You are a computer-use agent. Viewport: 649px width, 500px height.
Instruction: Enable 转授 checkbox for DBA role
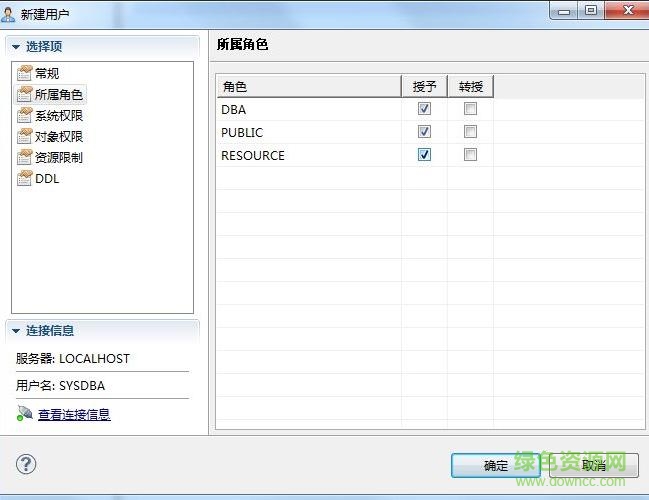470,109
